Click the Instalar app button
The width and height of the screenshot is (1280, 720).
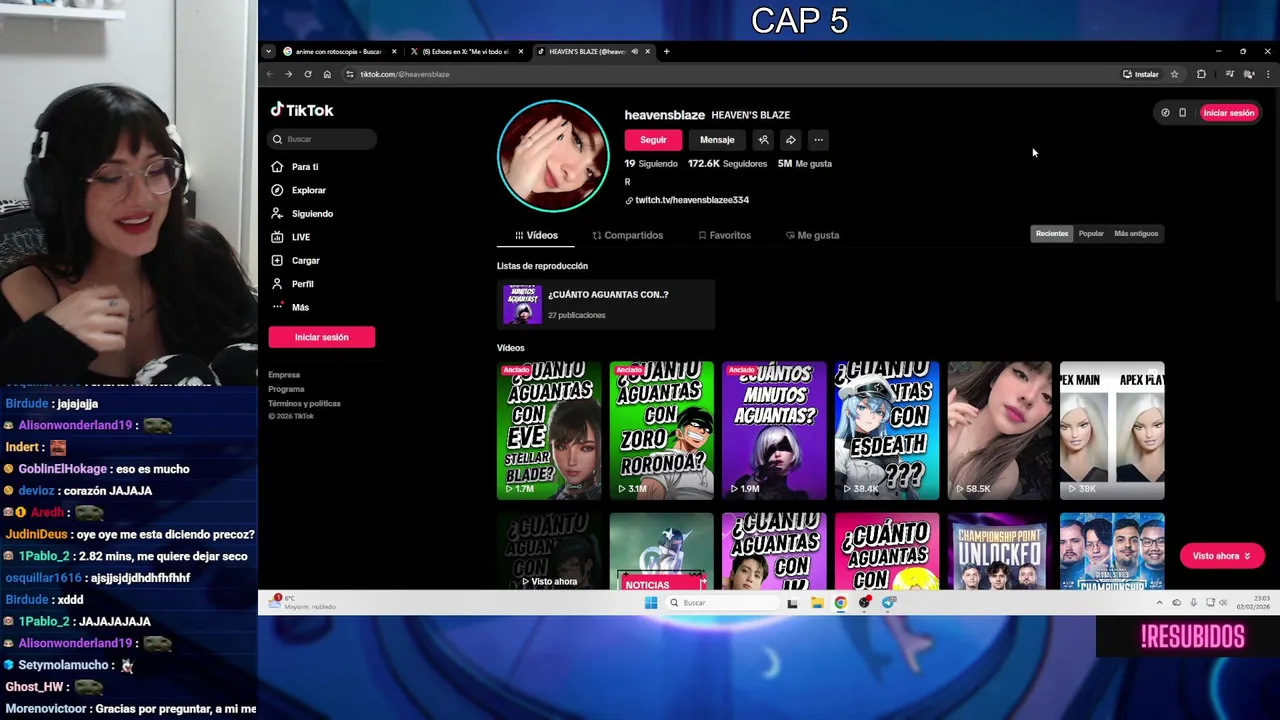tap(1140, 74)
